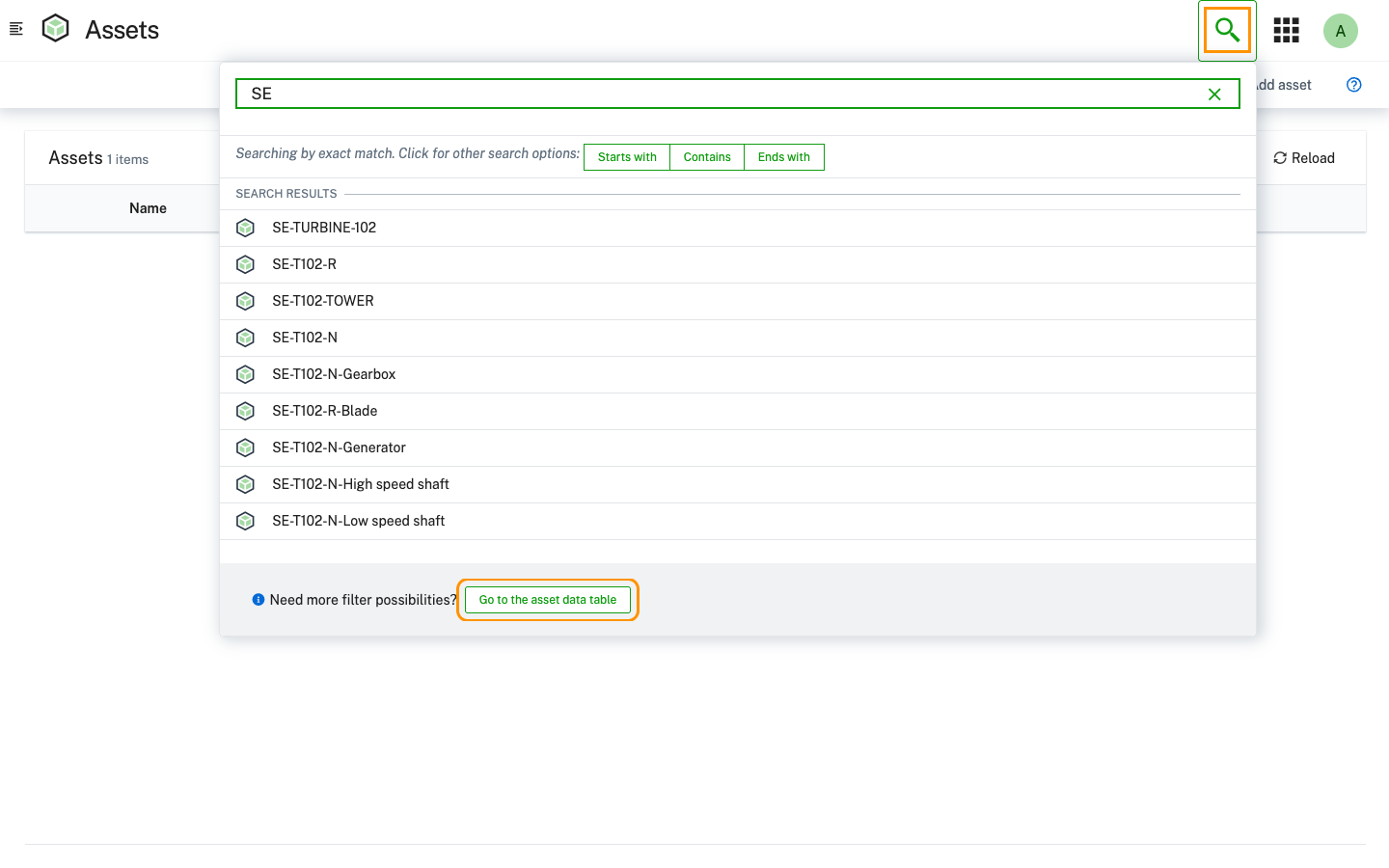
Task: Toggle the navigation menu icon
Action: click(15, 29)
